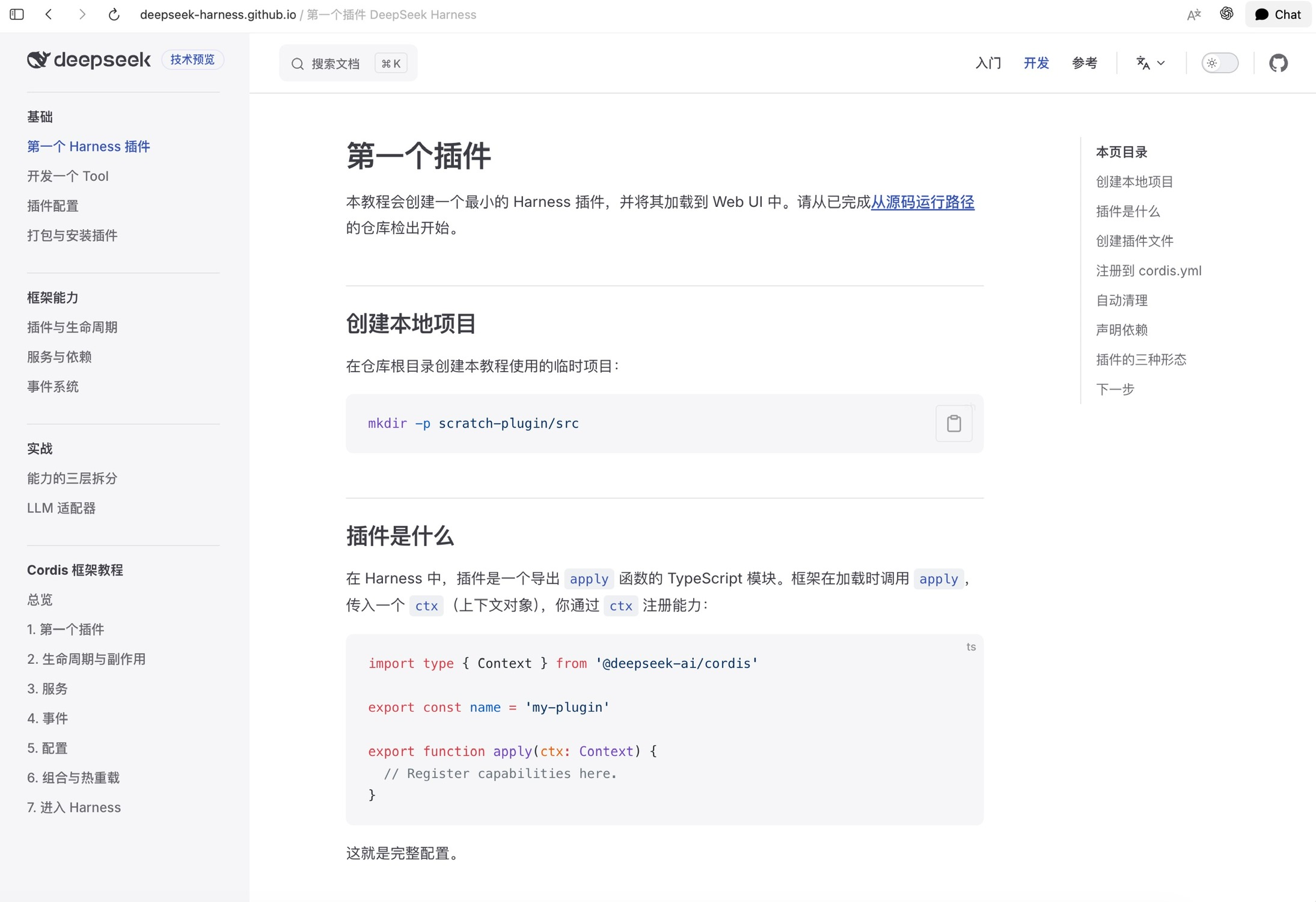Jump to 自动清理 in page outline

[1122, 300]
